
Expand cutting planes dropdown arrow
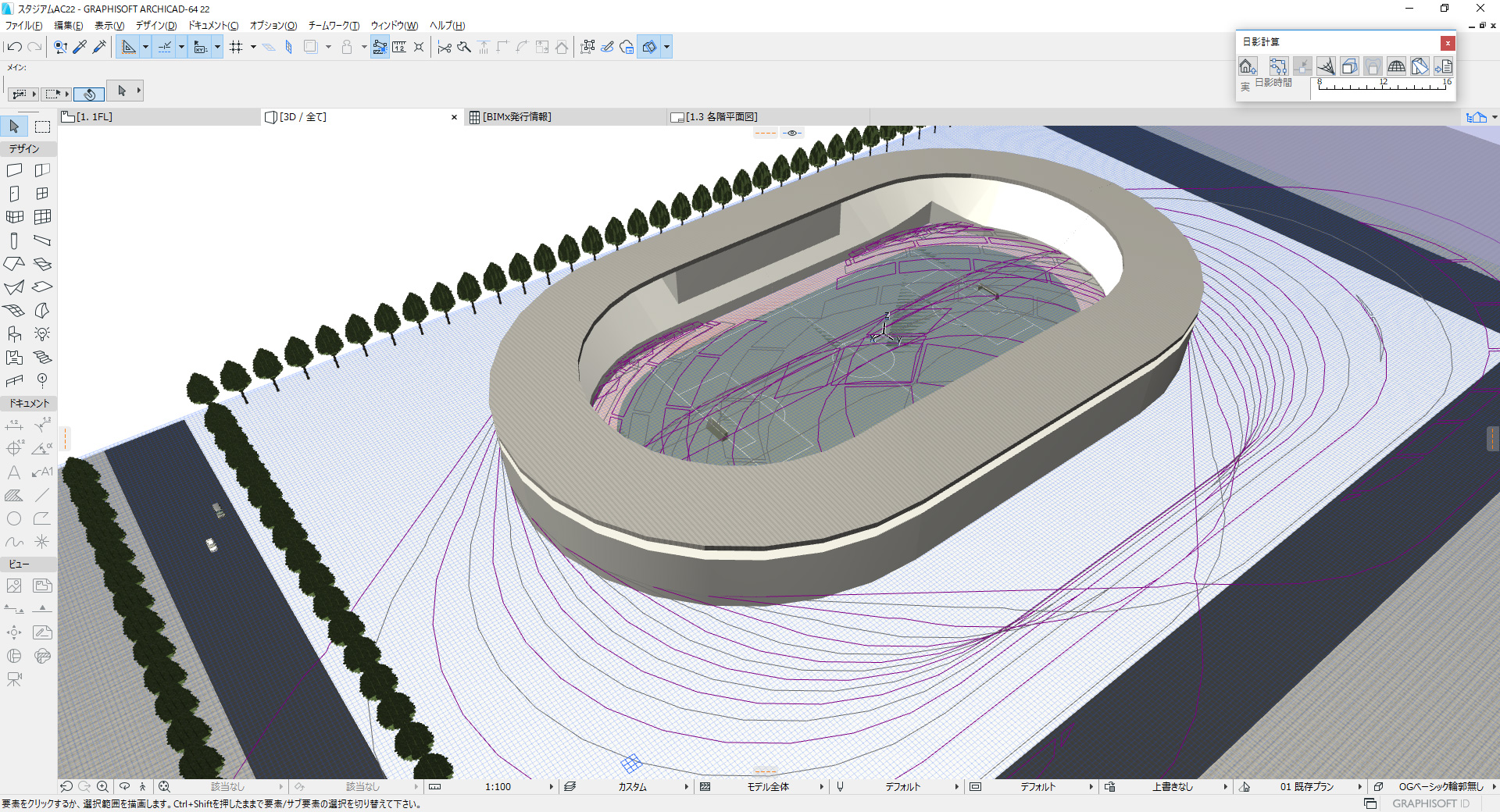point(666,47)
